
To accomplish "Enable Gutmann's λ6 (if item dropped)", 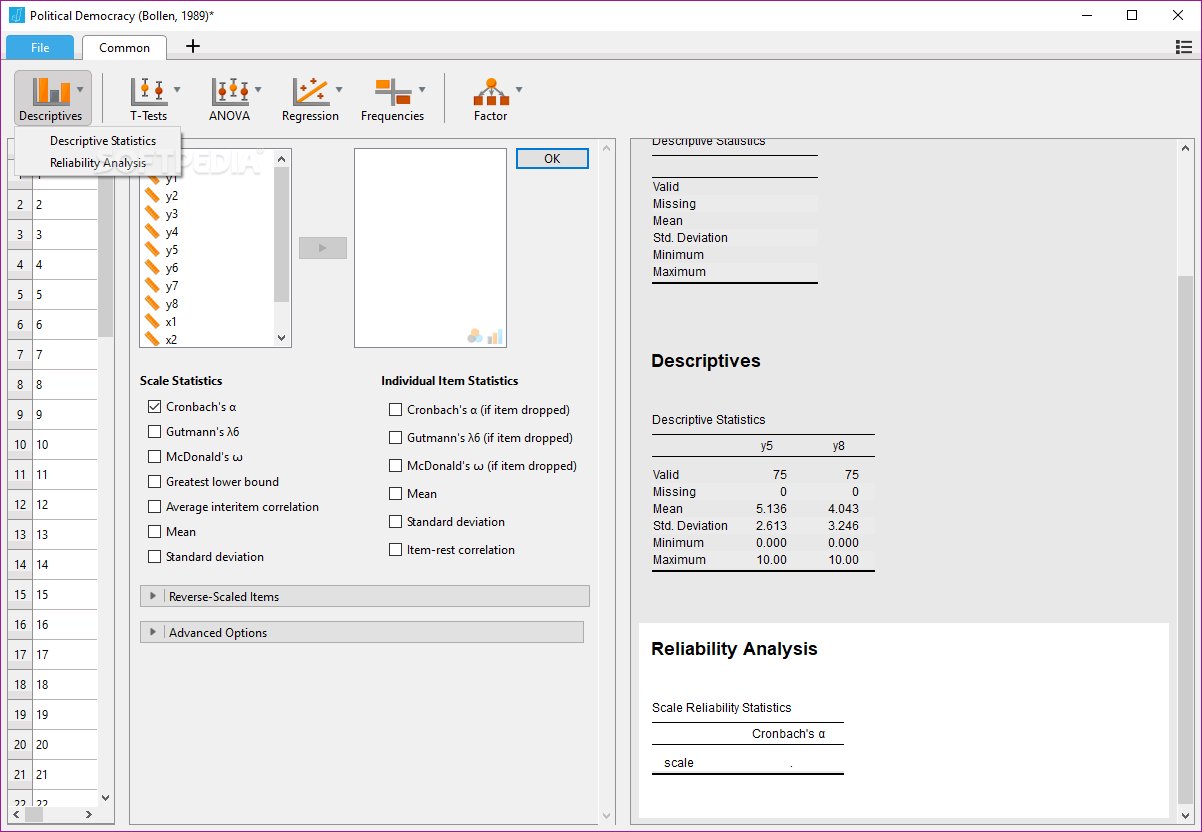I will click(396, 438).
